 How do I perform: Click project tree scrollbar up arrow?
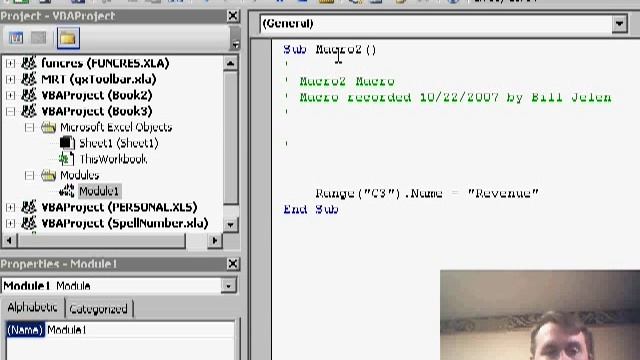pyautogui.click(x=230, y=63)
